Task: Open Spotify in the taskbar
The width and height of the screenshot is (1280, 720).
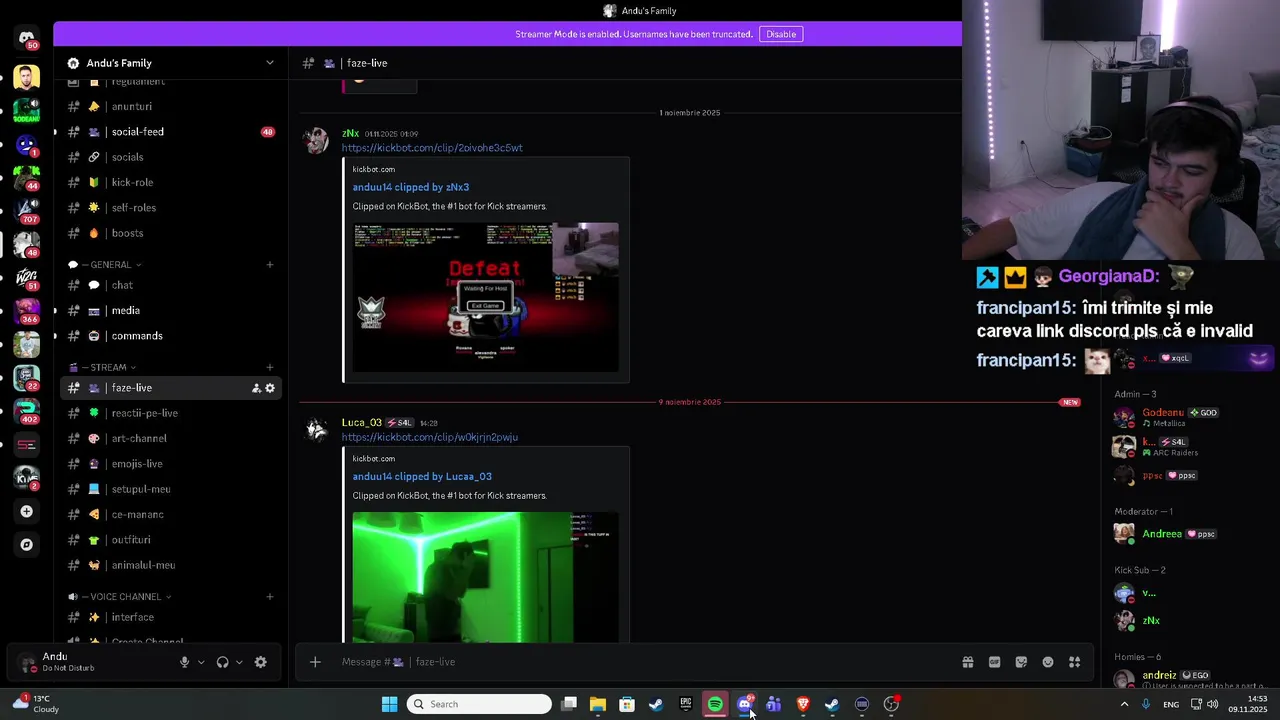Action: tap(715, 704)
